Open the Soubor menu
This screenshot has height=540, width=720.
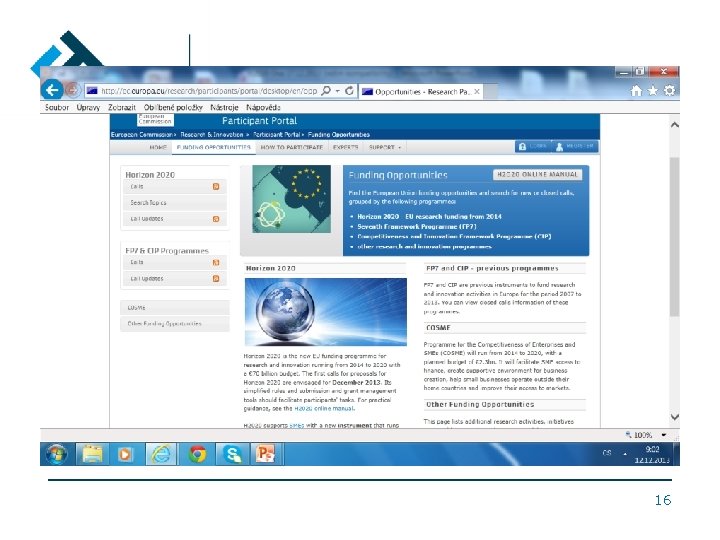point(57,107)
